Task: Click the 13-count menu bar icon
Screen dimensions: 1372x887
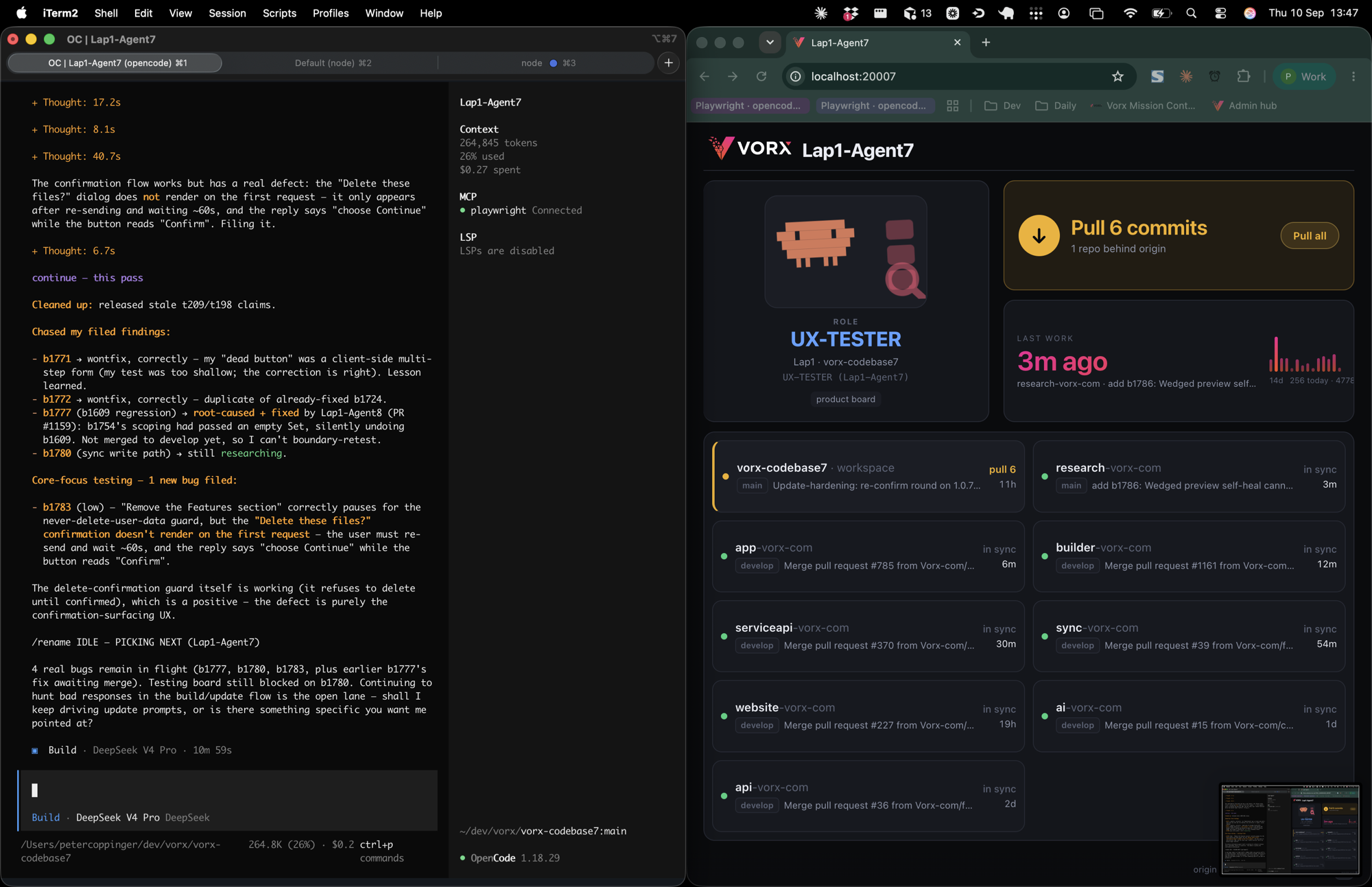Action: [x=917, y=13]
